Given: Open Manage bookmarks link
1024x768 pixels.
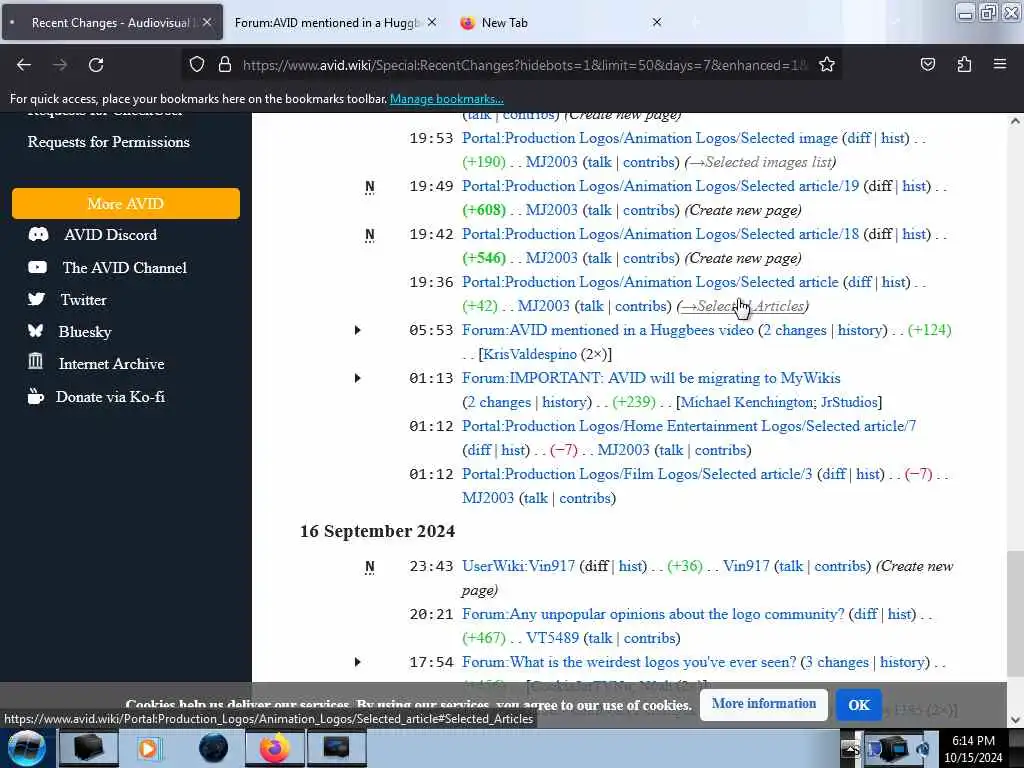Looking at the screenshot, I should (x=447, y=99).
